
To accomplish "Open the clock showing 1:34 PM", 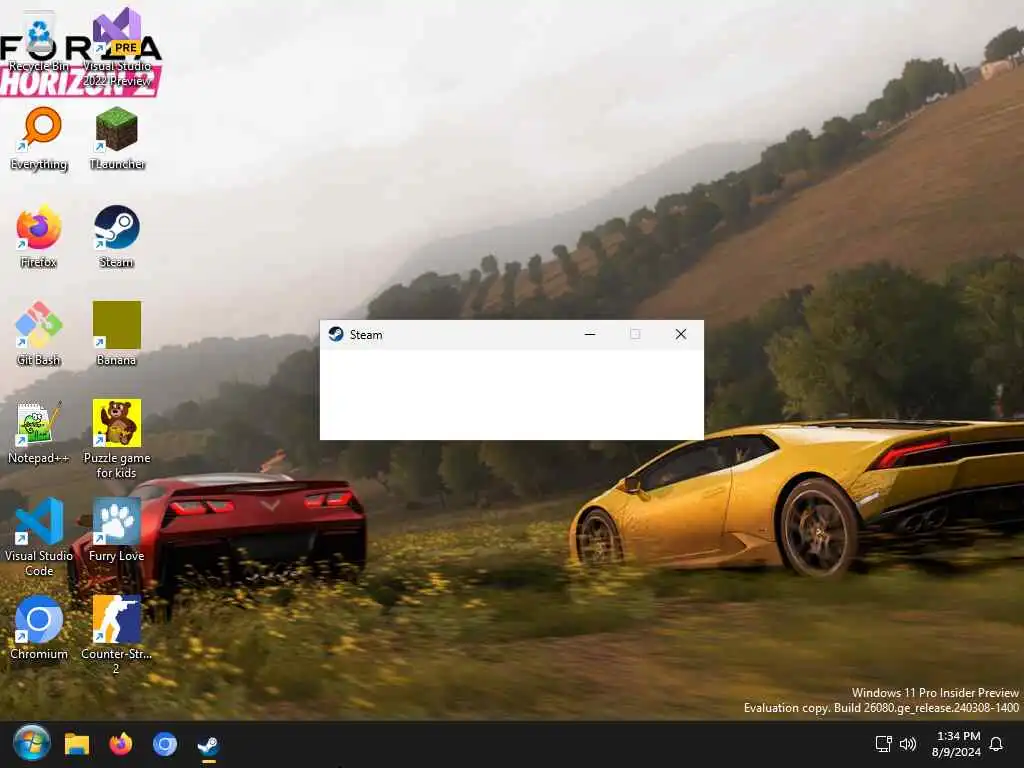I will click(956, 744).
